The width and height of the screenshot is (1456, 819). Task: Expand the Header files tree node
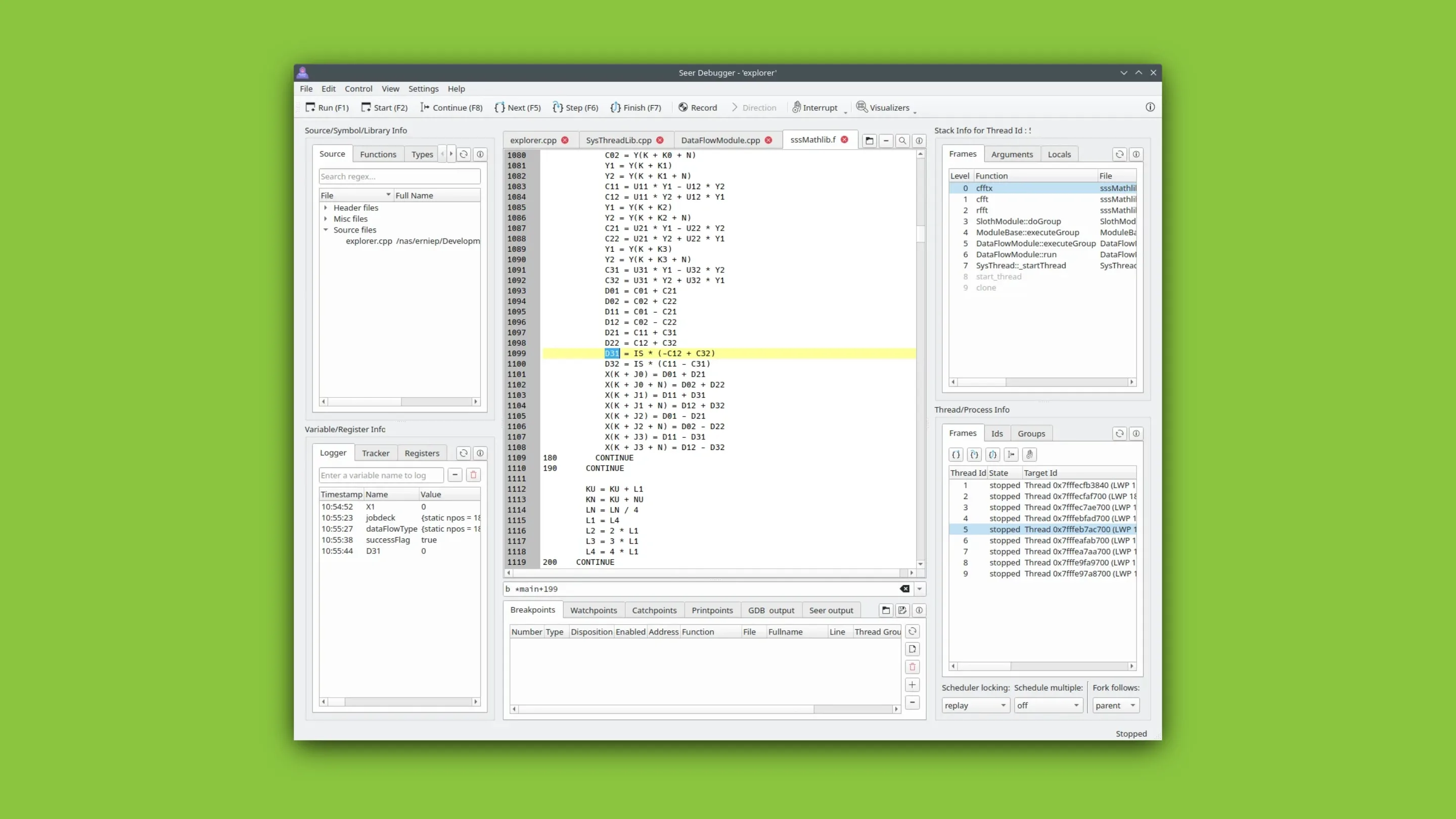coord(326,208)
